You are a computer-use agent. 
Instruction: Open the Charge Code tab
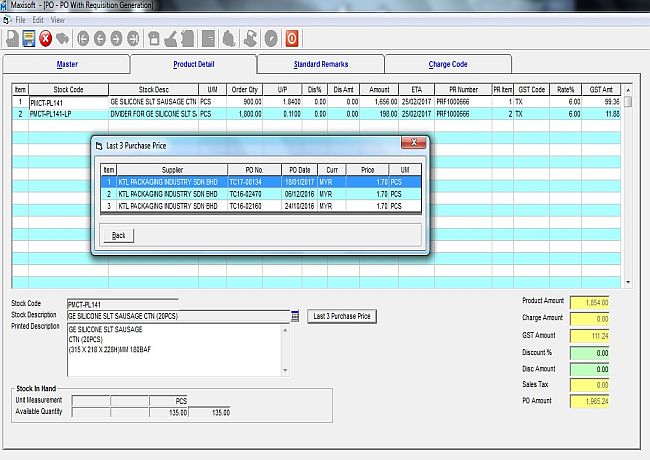[x=447, y=64]
